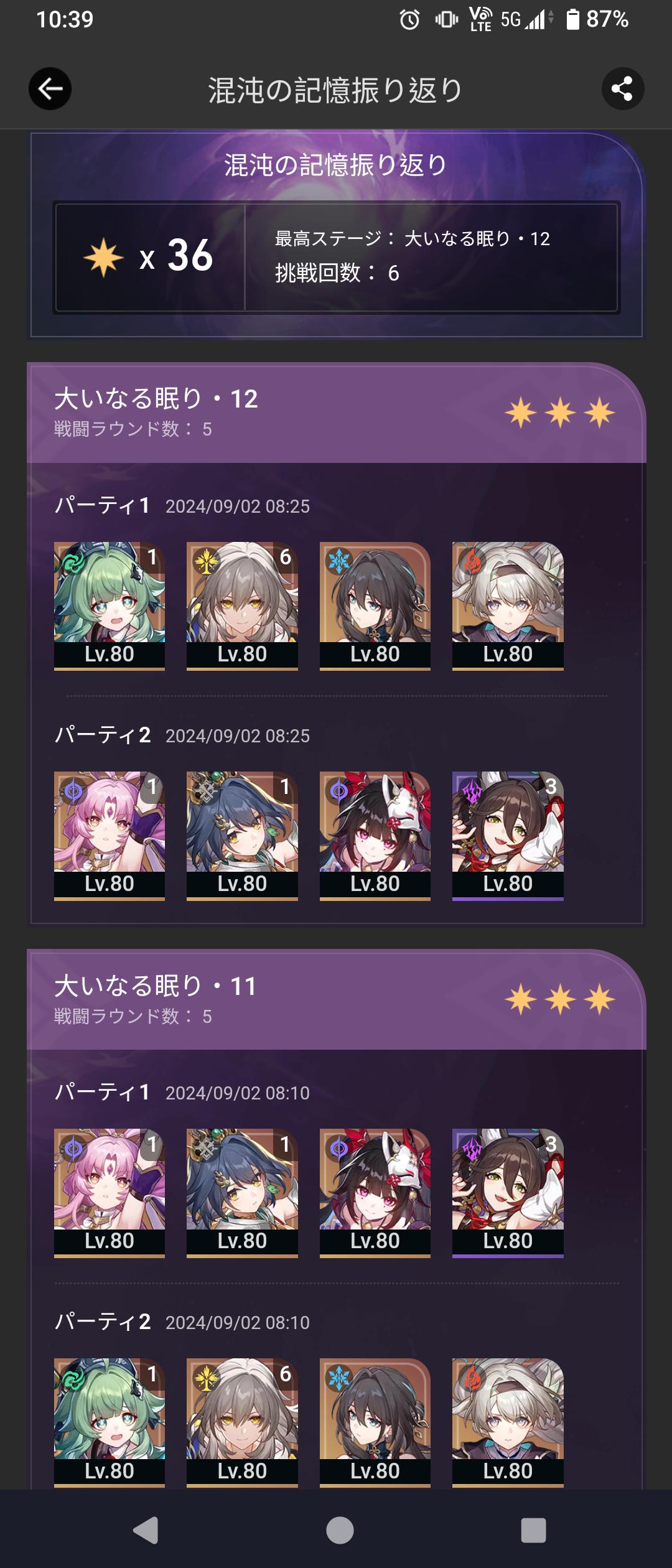Select gray-haired character with eidolon 6 in stage 12
The height and width of the screenshot is (1568, 672).
coord(242,606)
